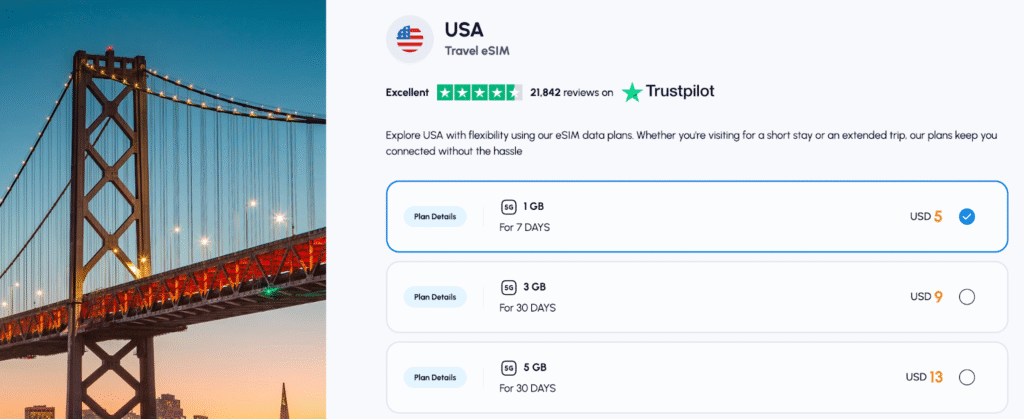
Task: Open Plan Details for 5 GB plan
Action: point(435,377)
